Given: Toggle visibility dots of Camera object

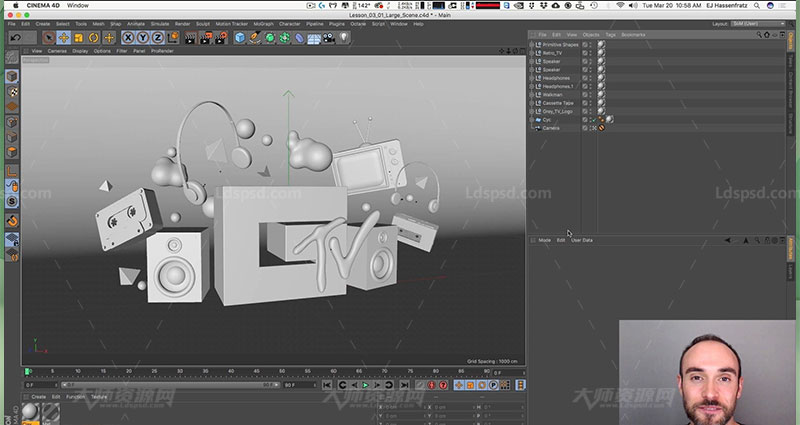Looking at the screenshot, I should coord(591,128).
